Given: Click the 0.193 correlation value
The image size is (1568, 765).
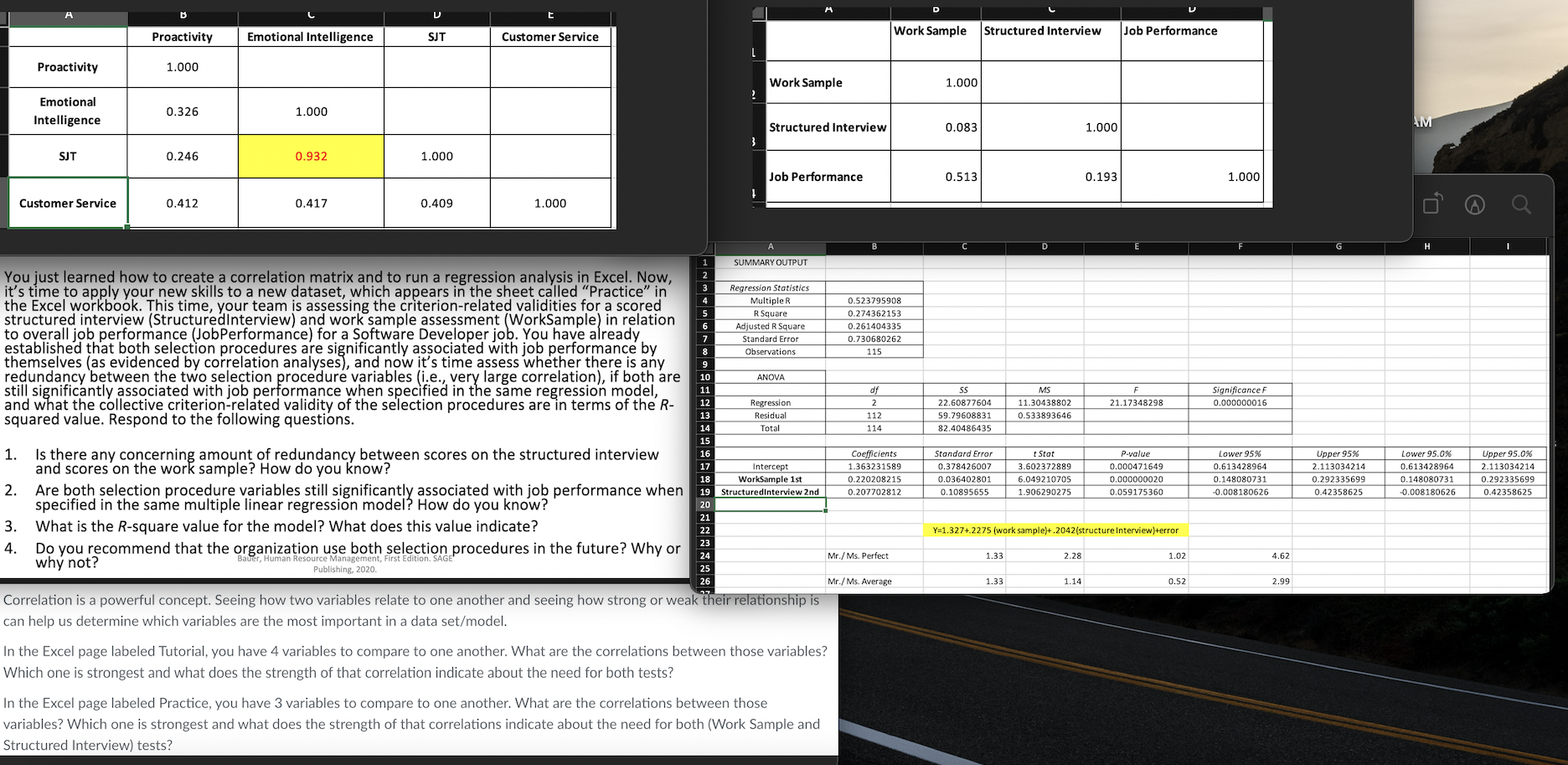Looking at the screenshot, I should pos(1101,177).
